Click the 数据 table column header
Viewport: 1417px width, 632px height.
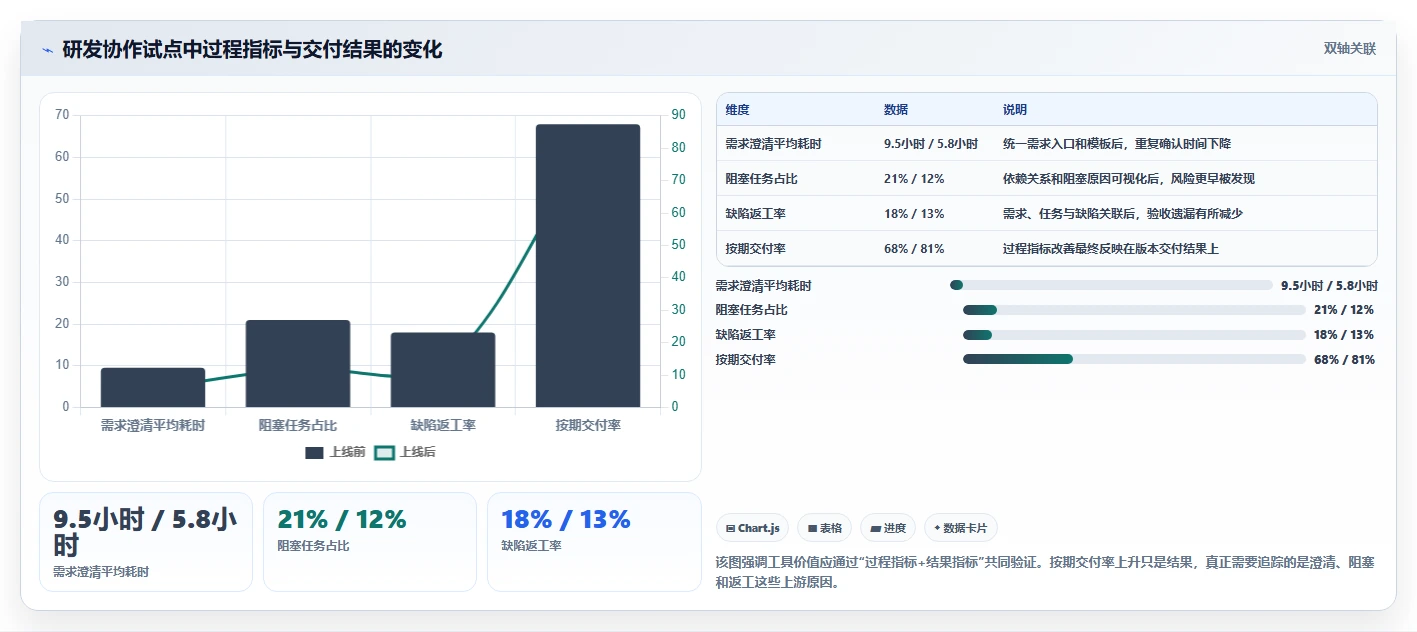pos(896,110)
